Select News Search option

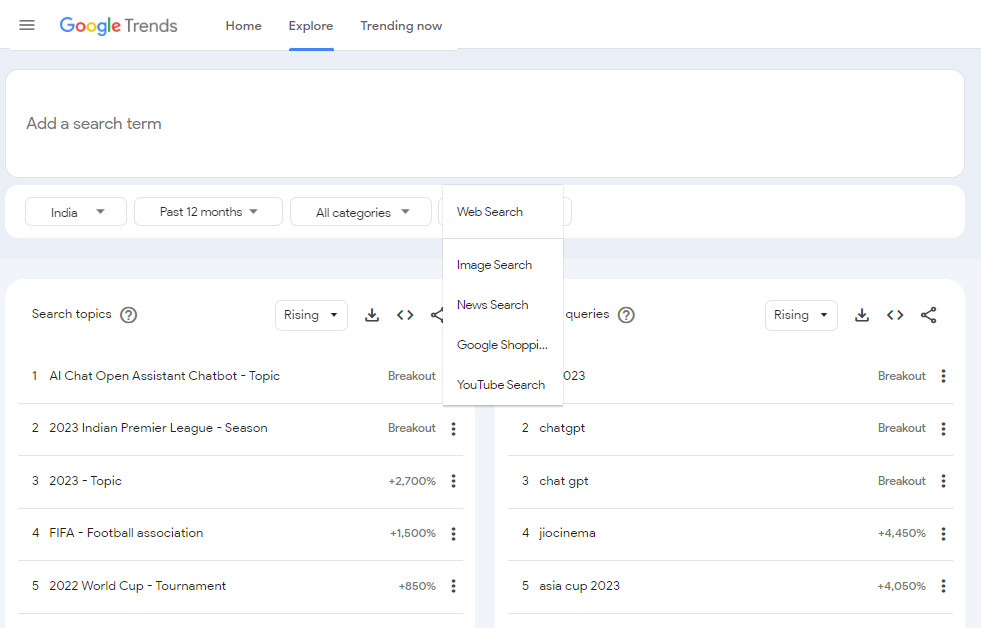tap(503, 305)
